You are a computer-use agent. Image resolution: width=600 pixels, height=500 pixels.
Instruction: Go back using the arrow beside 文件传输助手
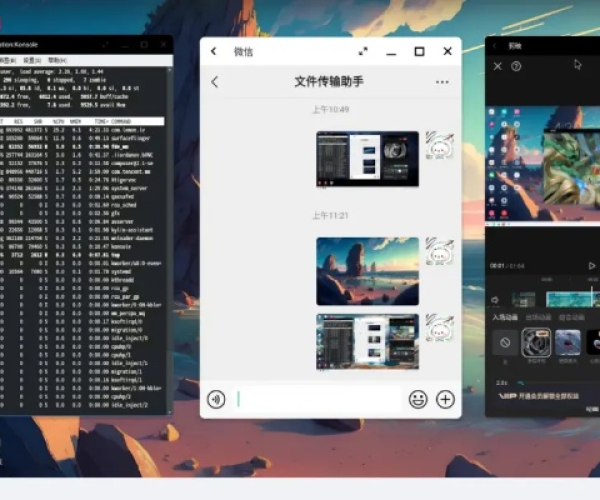(214, 82)
